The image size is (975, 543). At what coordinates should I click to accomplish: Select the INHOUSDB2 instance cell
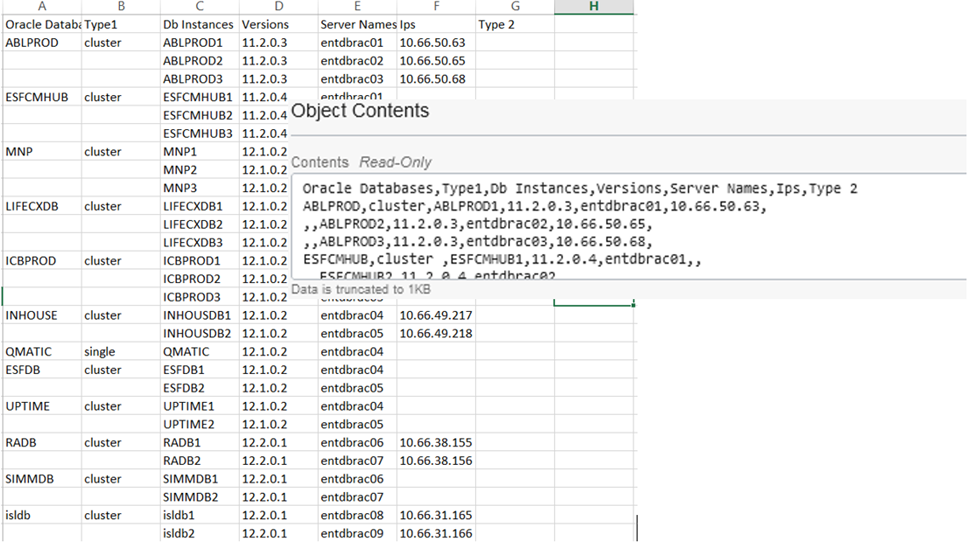coord(200,333)
